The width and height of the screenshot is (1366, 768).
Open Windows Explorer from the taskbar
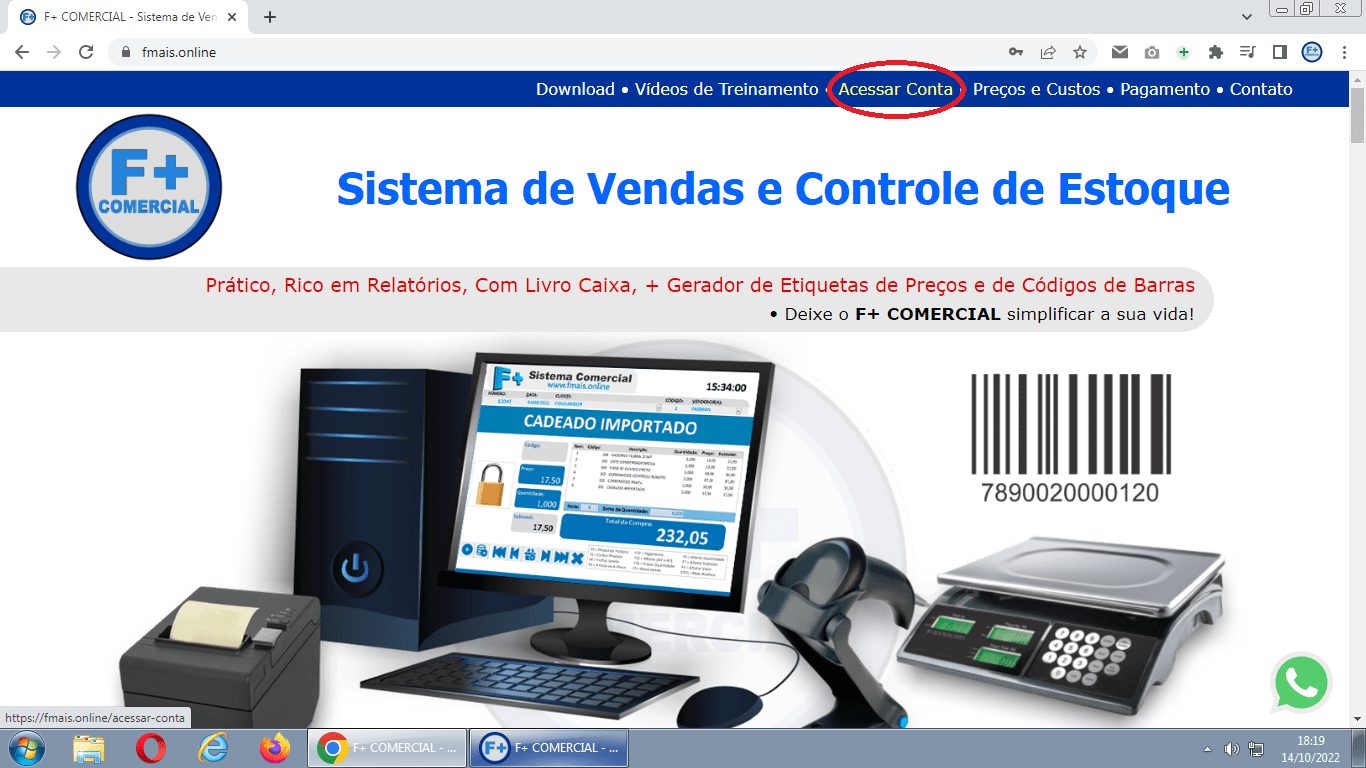[89, 748]
